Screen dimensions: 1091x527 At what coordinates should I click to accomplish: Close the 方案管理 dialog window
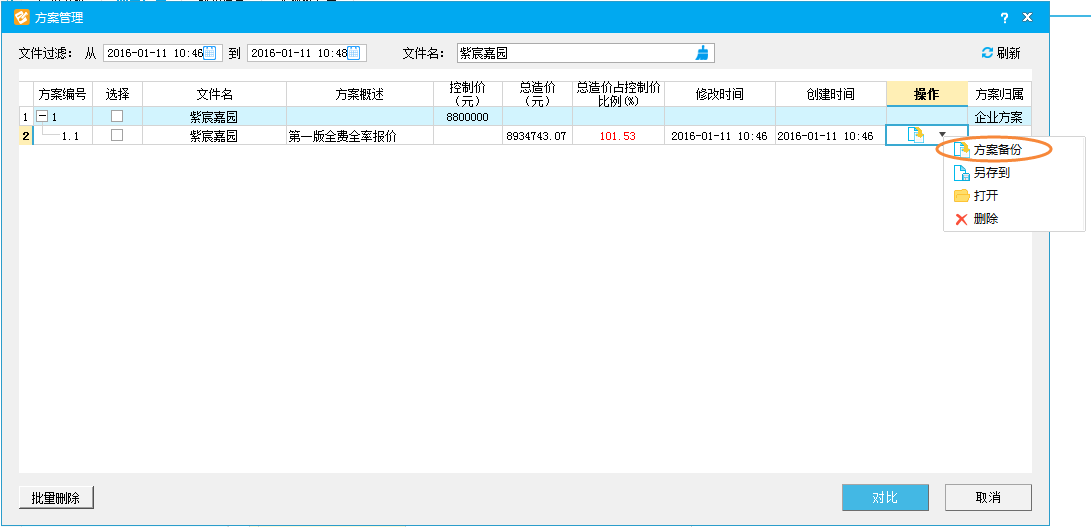(x=1027, y=18)
